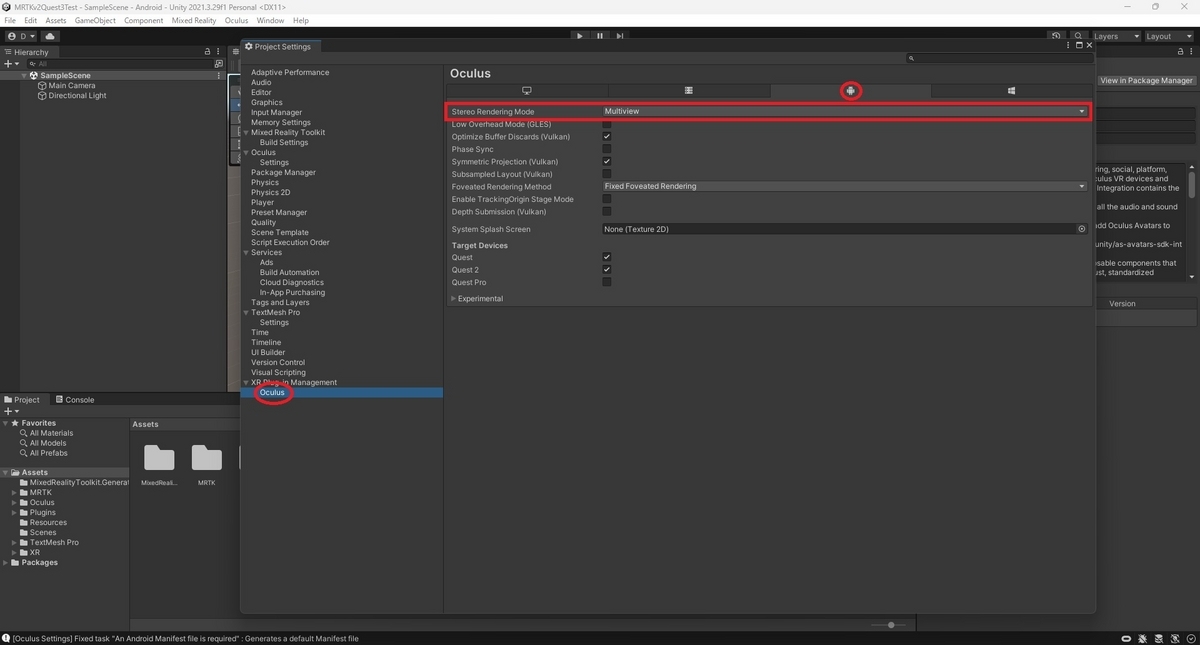This screenshot has width=1200, height=645.
Task: Toggle the Low Overhead Mode (GLES) checkbox
Action: click(606, 124)
